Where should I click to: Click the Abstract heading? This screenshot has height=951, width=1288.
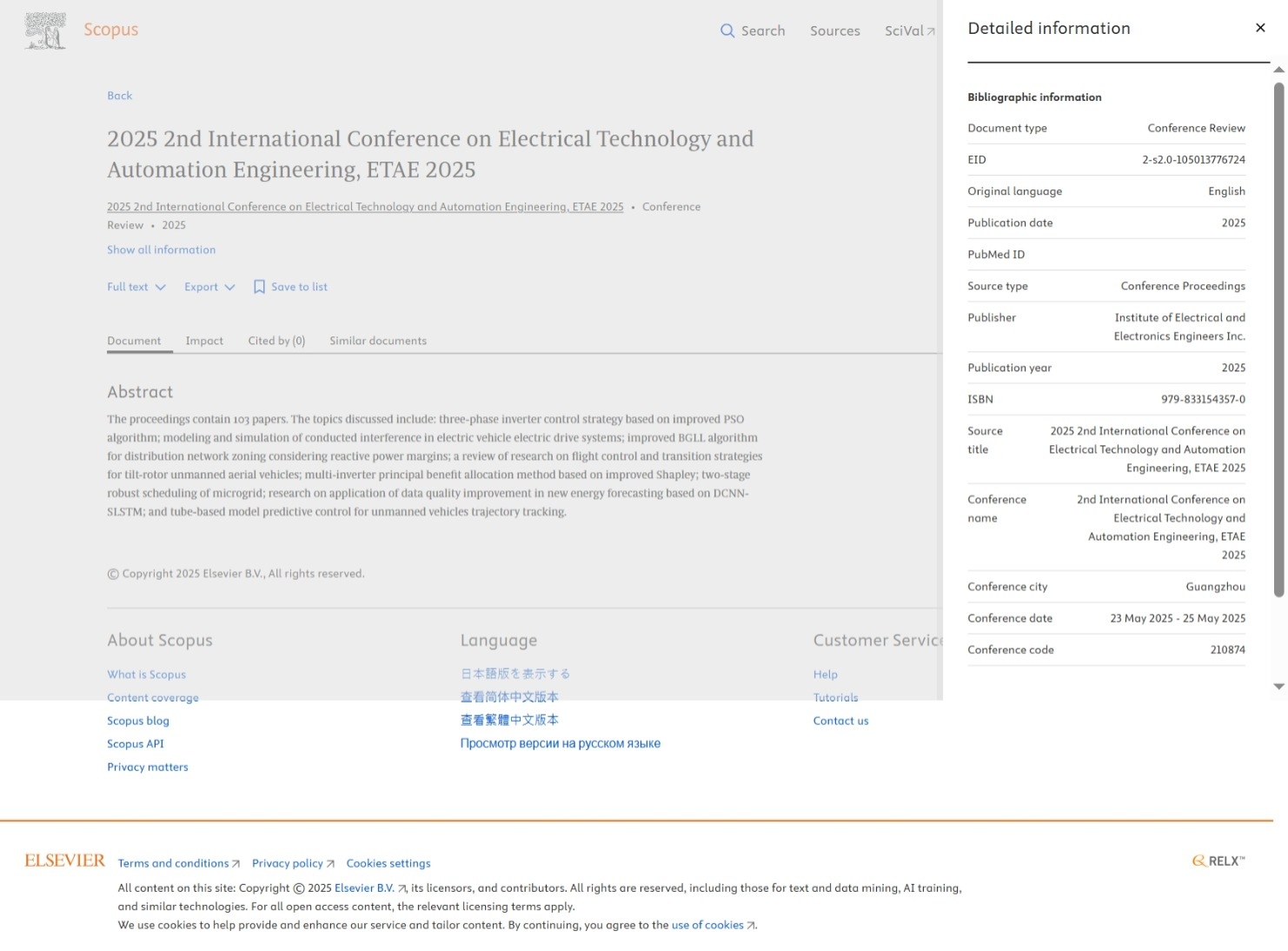140,392
